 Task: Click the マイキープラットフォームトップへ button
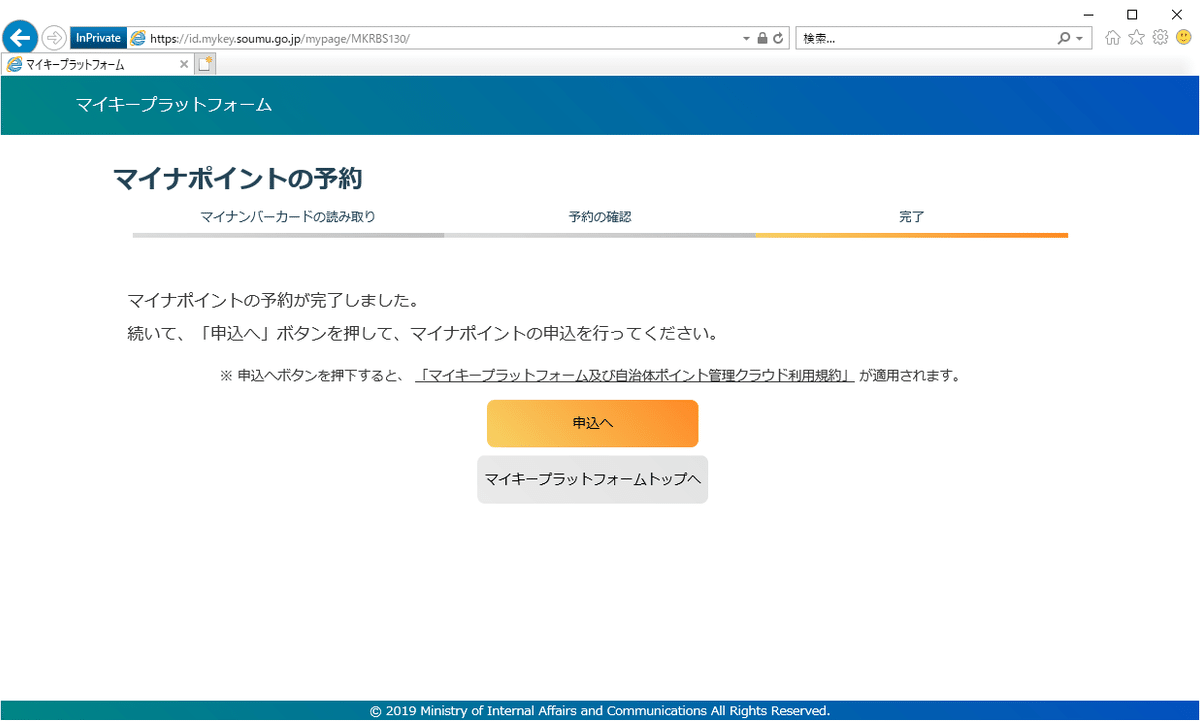[x=592, y=479]
